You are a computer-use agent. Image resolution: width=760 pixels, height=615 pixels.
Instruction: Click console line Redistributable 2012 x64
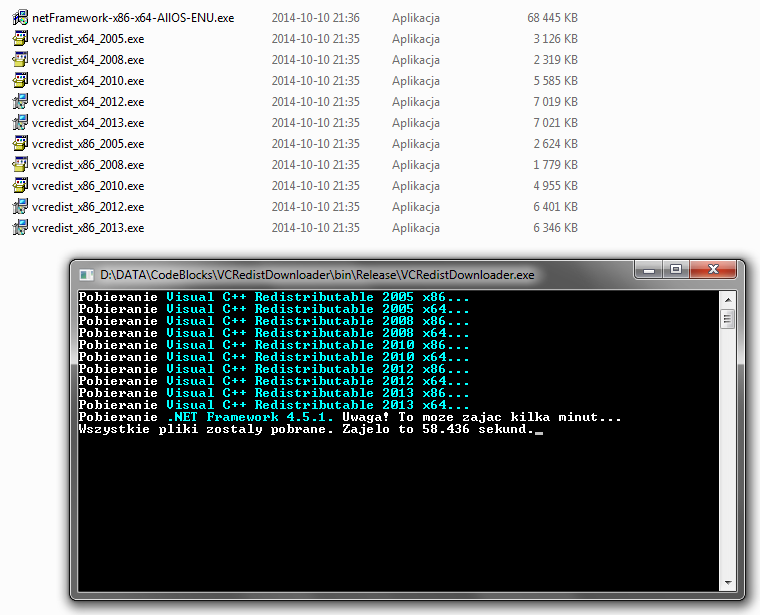tap(274, 381)
